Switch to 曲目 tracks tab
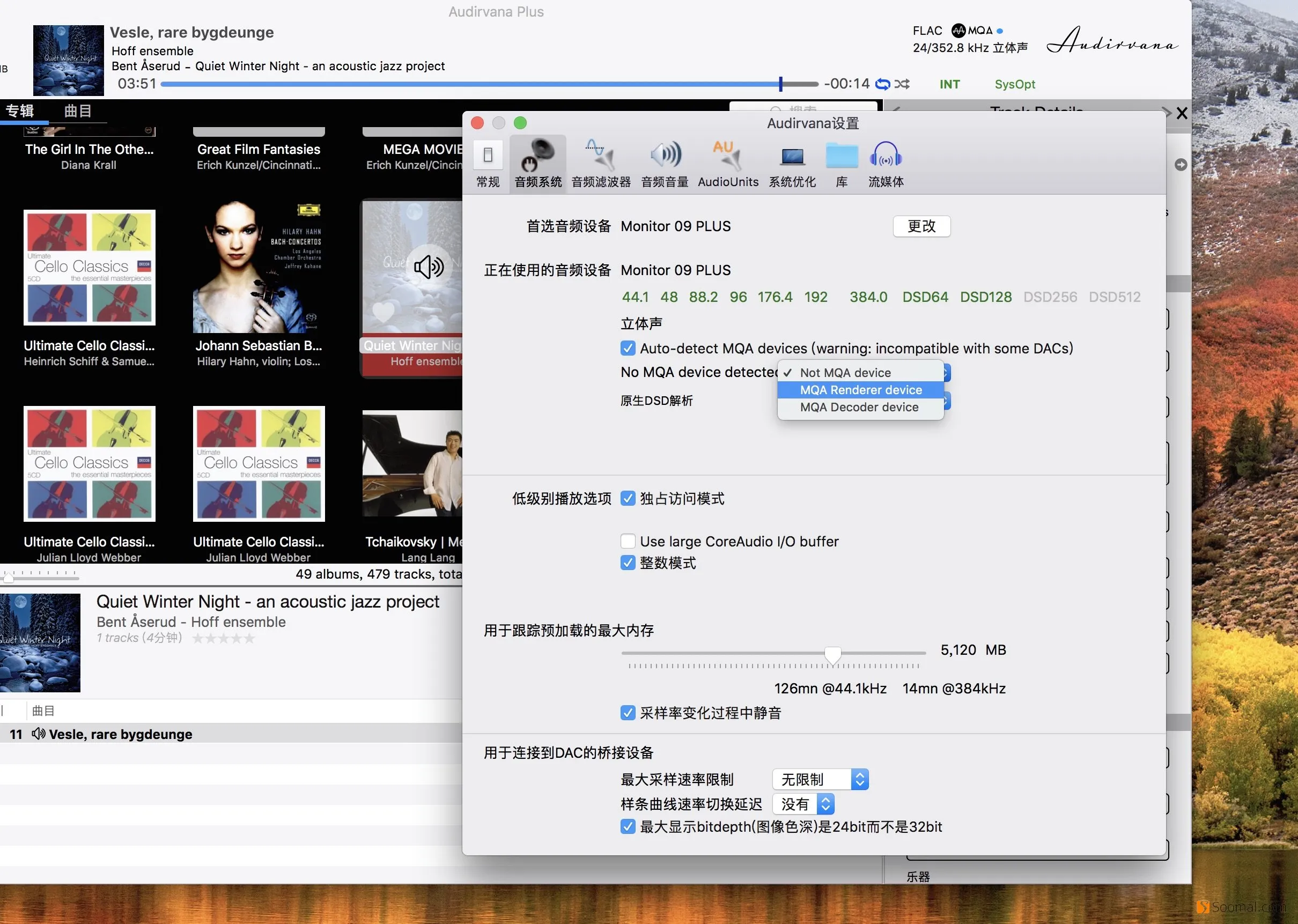The height and width of the screenshot is (924, 1298). pyautogui.click(x=77, y=110)
